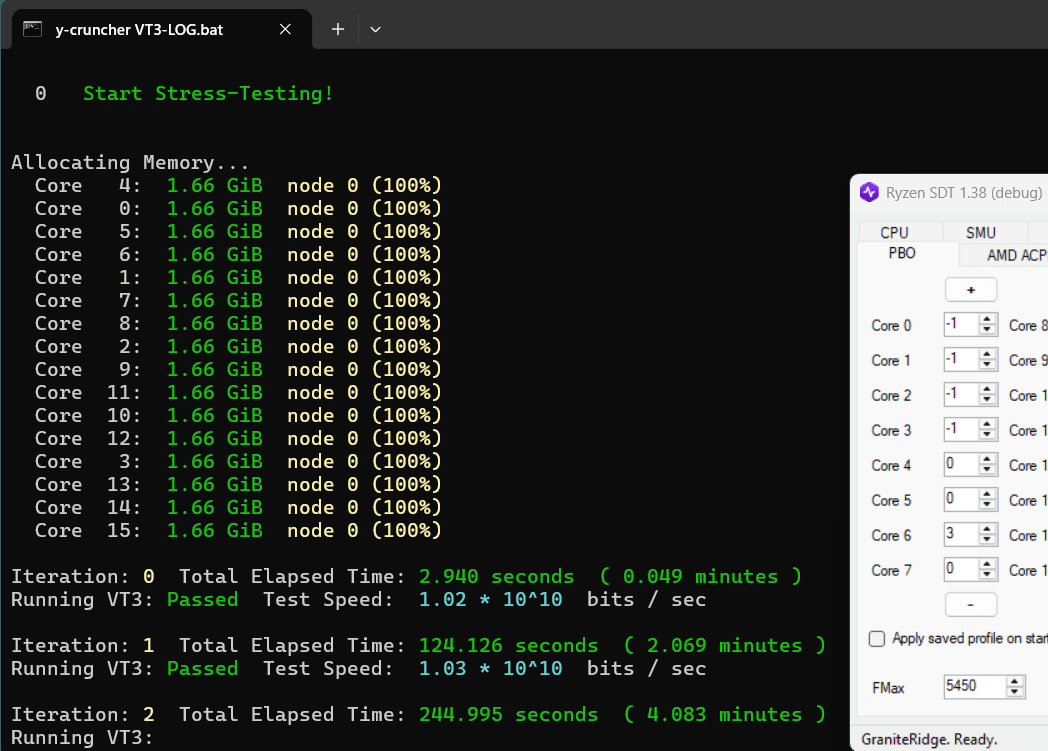Viewport: 1048px width, 751px height.
Task: Enable Apply saved profile on start checkbox
Action: tap(876, 639)
